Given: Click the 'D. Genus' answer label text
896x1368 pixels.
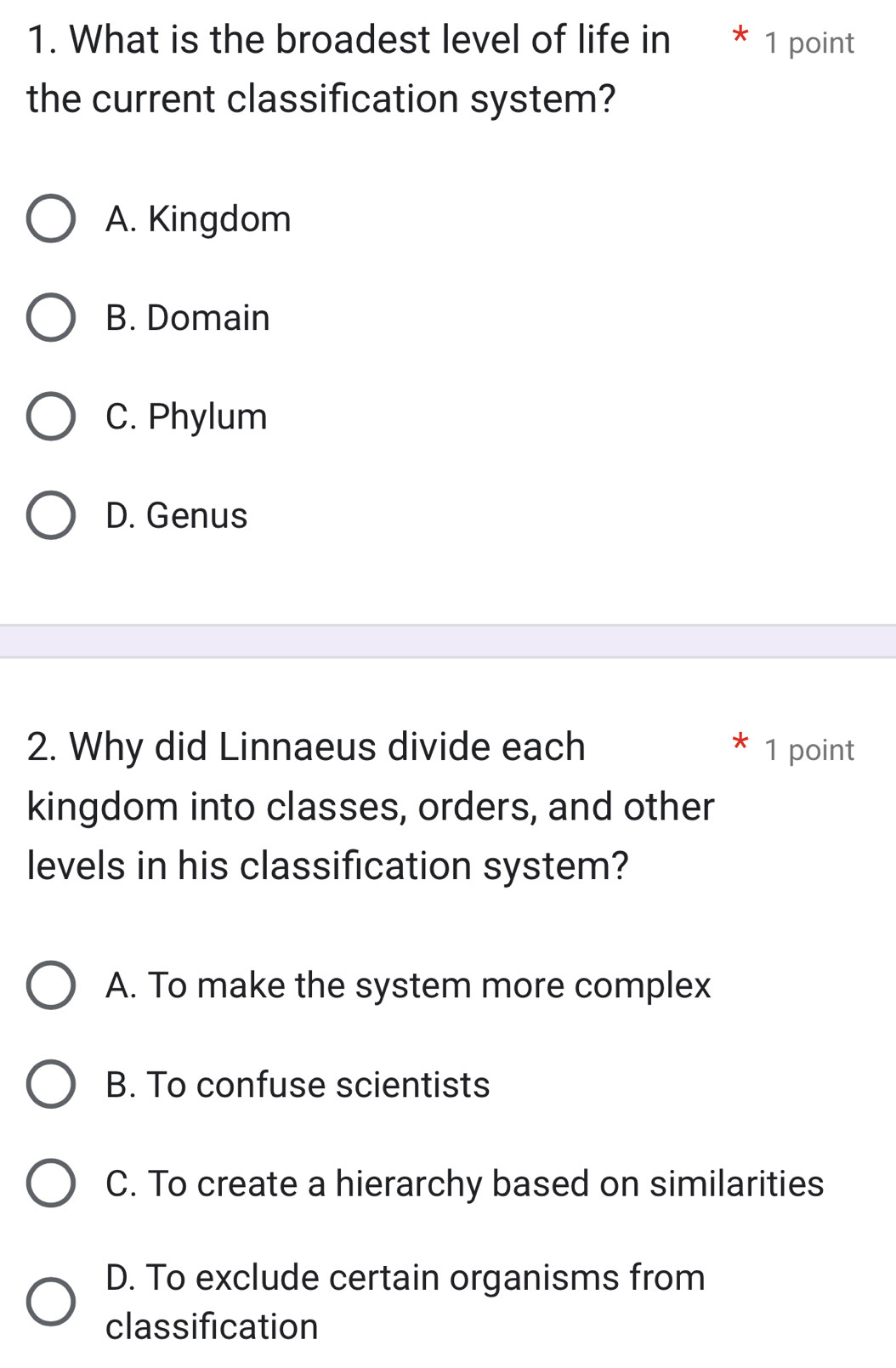Looking at the screenshot, I should tap(177, 515).
